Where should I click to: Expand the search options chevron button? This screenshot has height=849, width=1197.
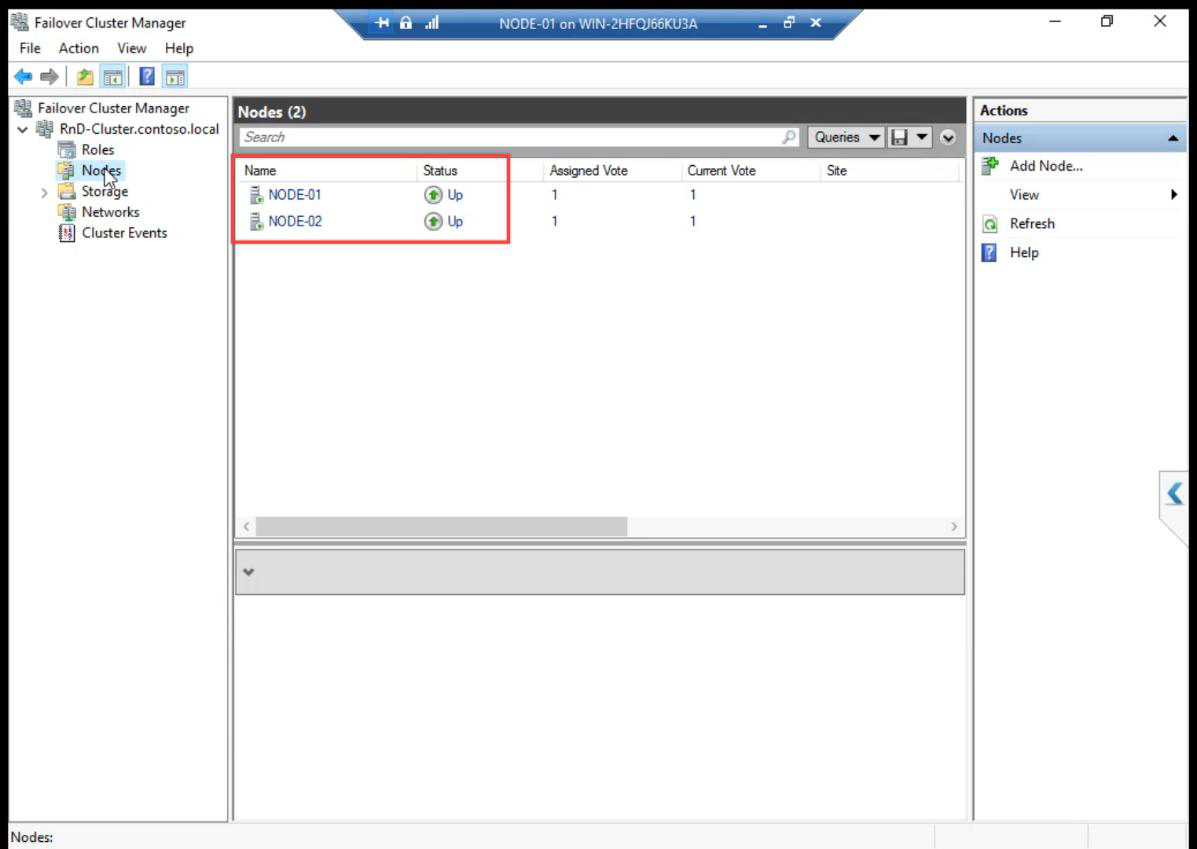pyautogui.click(x=948, y=137)
